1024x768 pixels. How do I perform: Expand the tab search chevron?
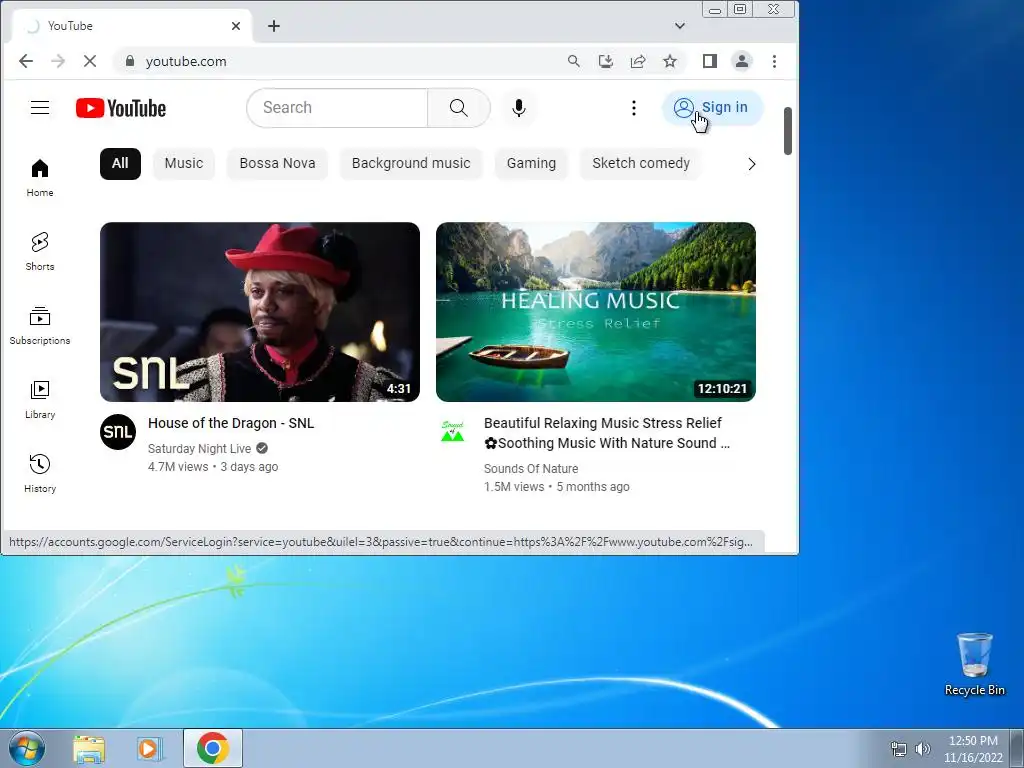pos(680,26)
